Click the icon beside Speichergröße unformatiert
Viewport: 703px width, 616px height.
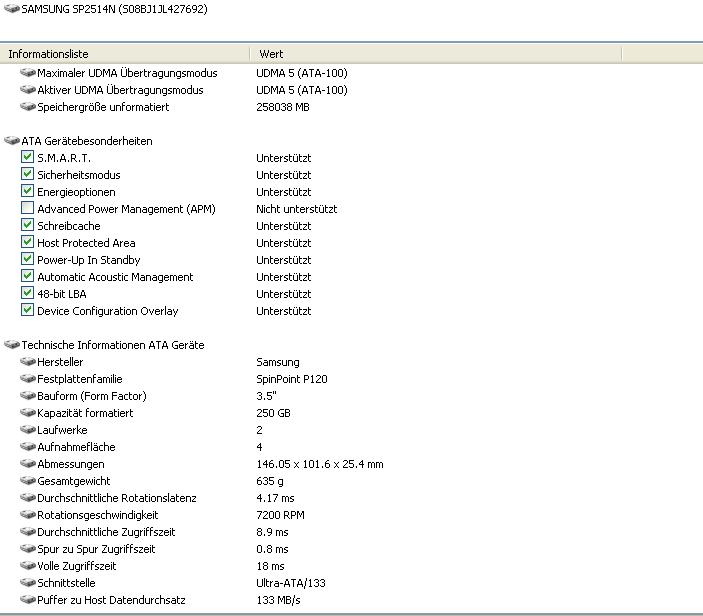point(28,107)
